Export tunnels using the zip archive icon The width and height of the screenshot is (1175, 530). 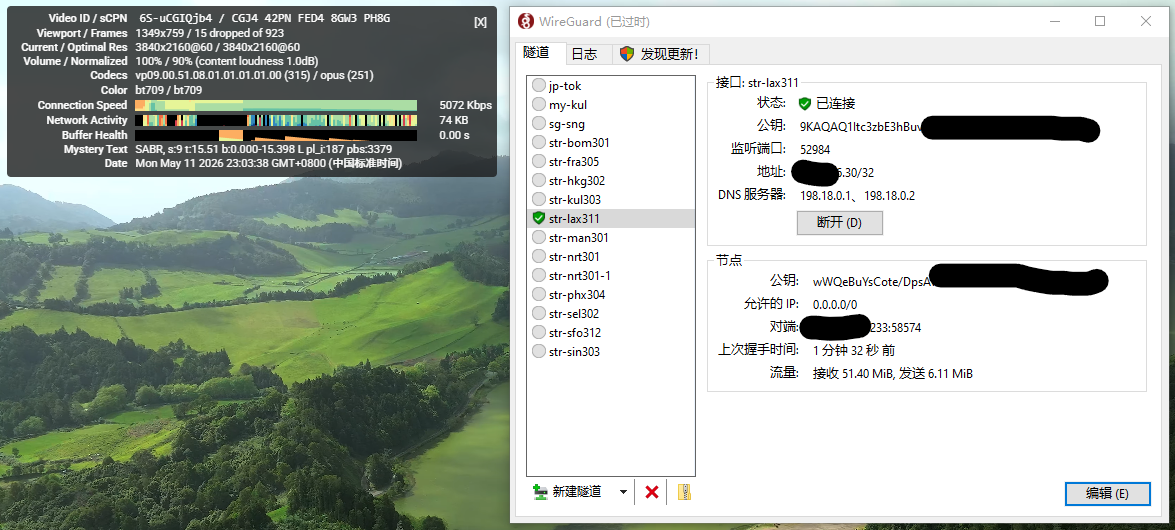[684, 492]
